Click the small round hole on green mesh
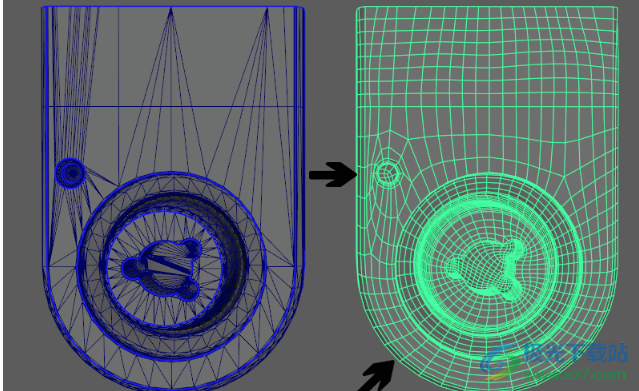This screenshot has width=639, height=391. click(x=387, y=174)
